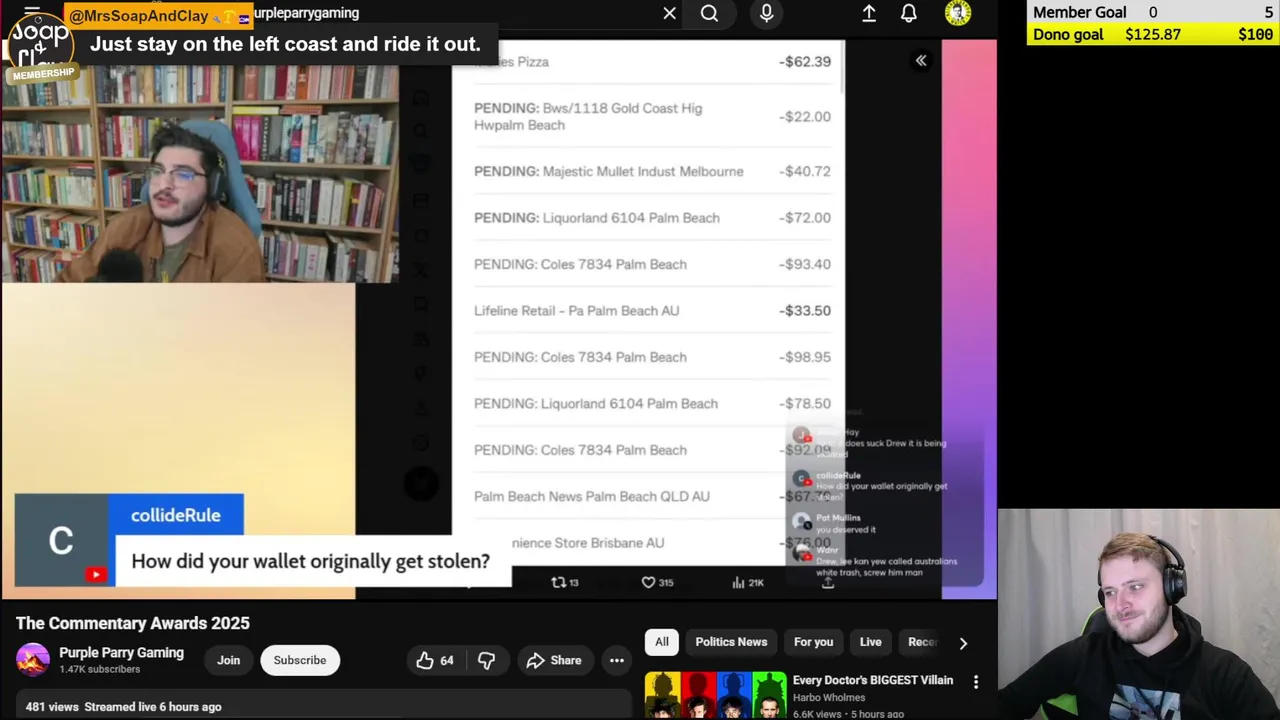Like the video with the thumbs-up 64 button
This screenshot has height=720, width=1280.
point(434,660)
